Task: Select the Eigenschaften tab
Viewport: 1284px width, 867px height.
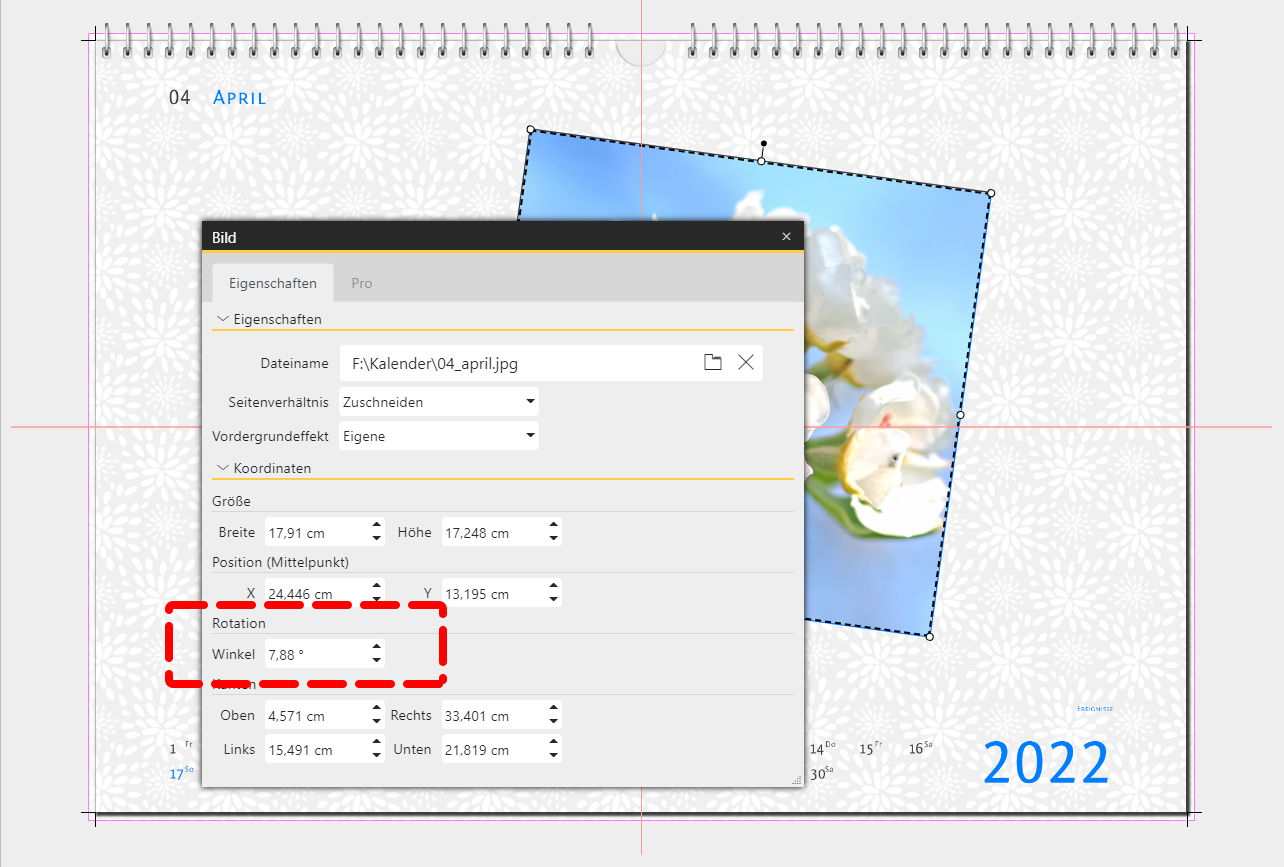Action: (x=273, y=283)
